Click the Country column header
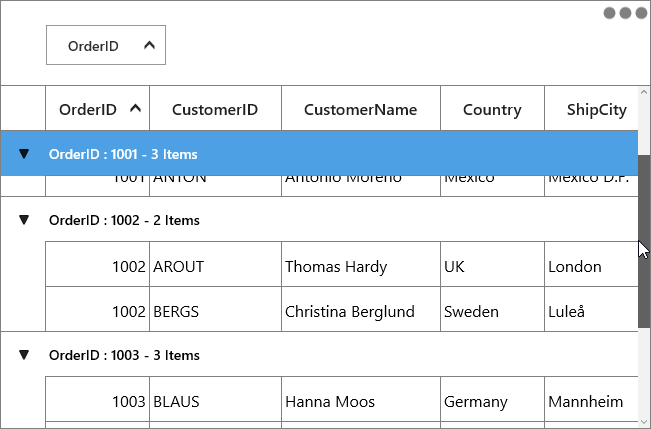Viewport: 651px width, 429px height. [492, 108]
